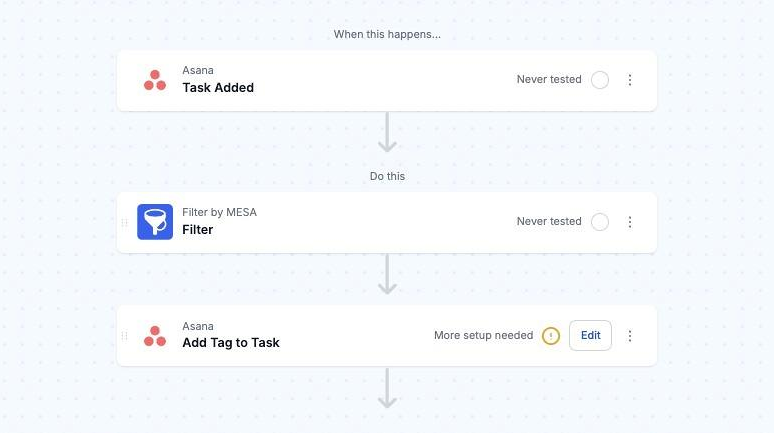The image size is (774, 433).
Task: Click Never tested label on Task Added
Action: (549, 80)
